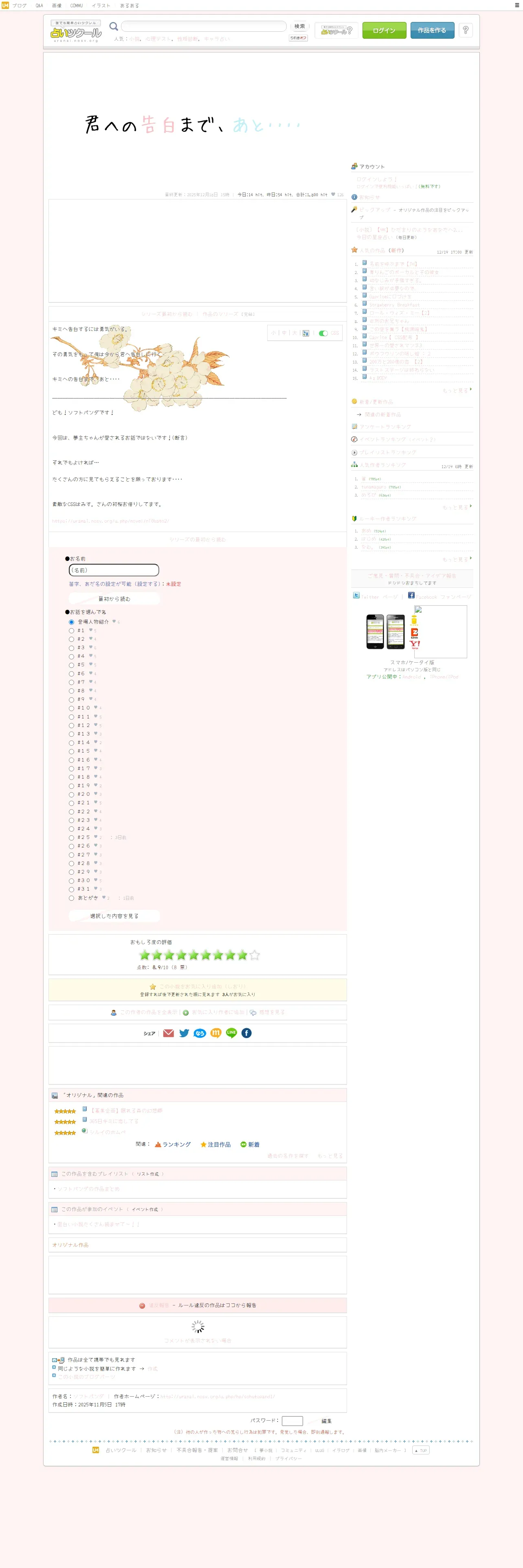Click the 選択した内容を見る button
523x1568 pixels.
click(114, 915)
